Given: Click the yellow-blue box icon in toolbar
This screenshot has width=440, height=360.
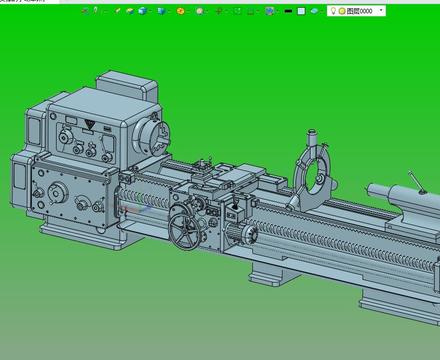Looking at the screenshot, I should pos(130,11).
